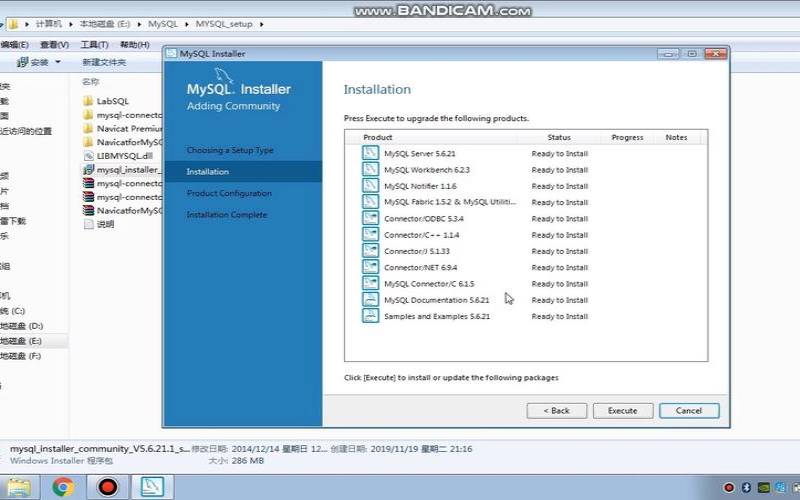Image resolution: width=800 pixels, height=500 pixels.
Task: Select the Installation step in sidebar
Action: click(x=243, y=171)
